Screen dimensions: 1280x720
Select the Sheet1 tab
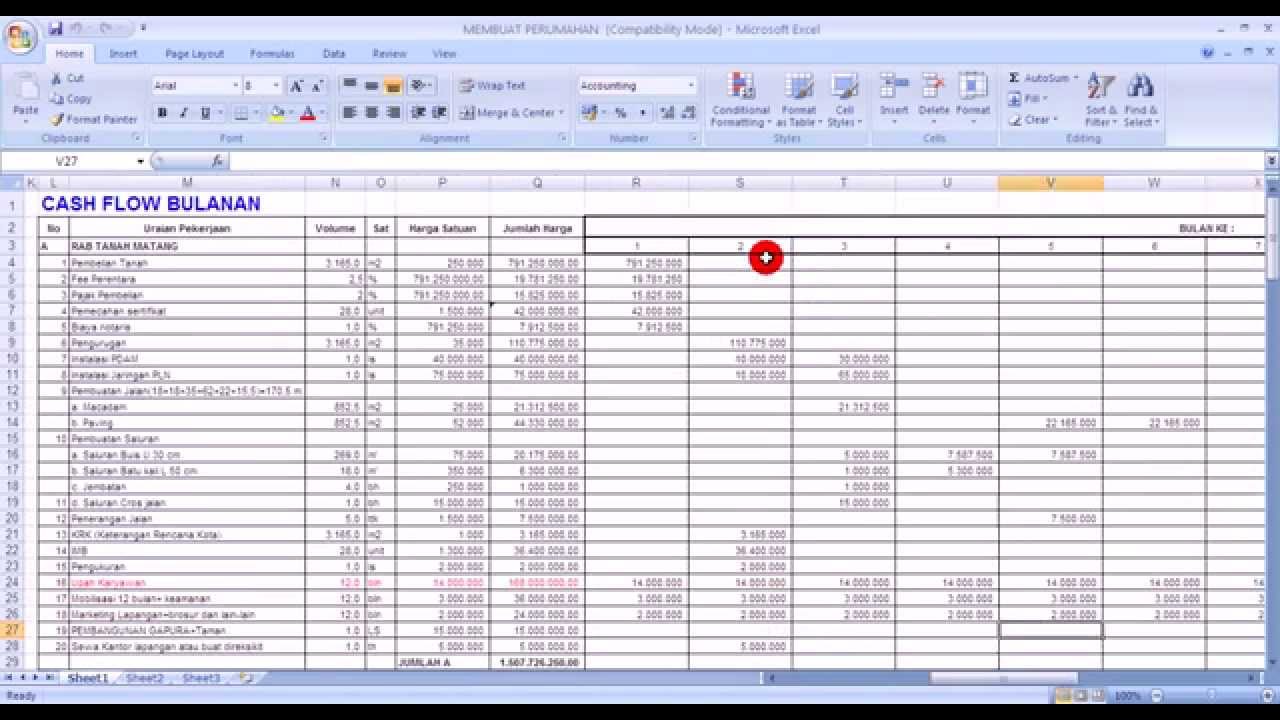[87, 679]
